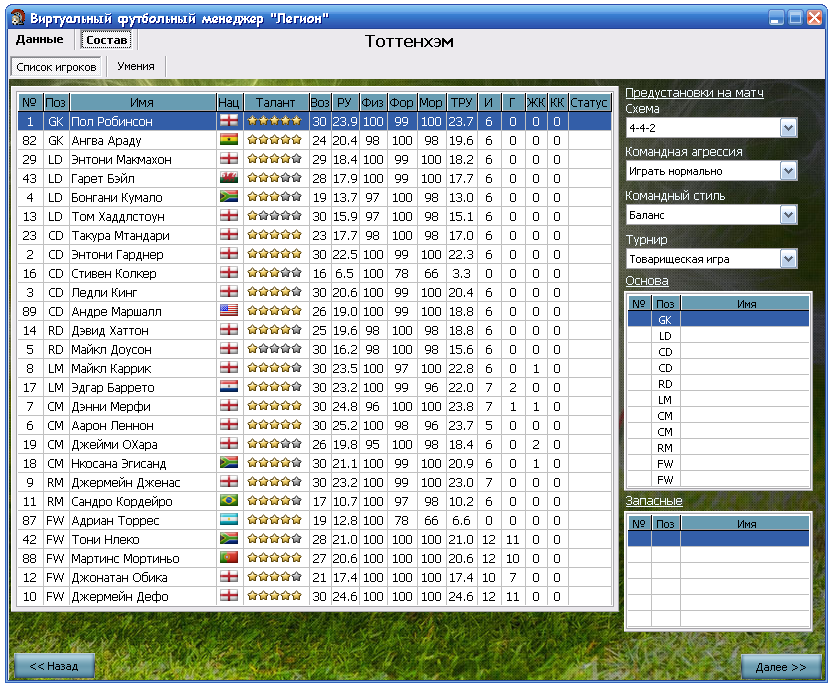Click the Wales flag in Гарет Бэйл row
Screen dimensions: 838x687
point(229,178)
